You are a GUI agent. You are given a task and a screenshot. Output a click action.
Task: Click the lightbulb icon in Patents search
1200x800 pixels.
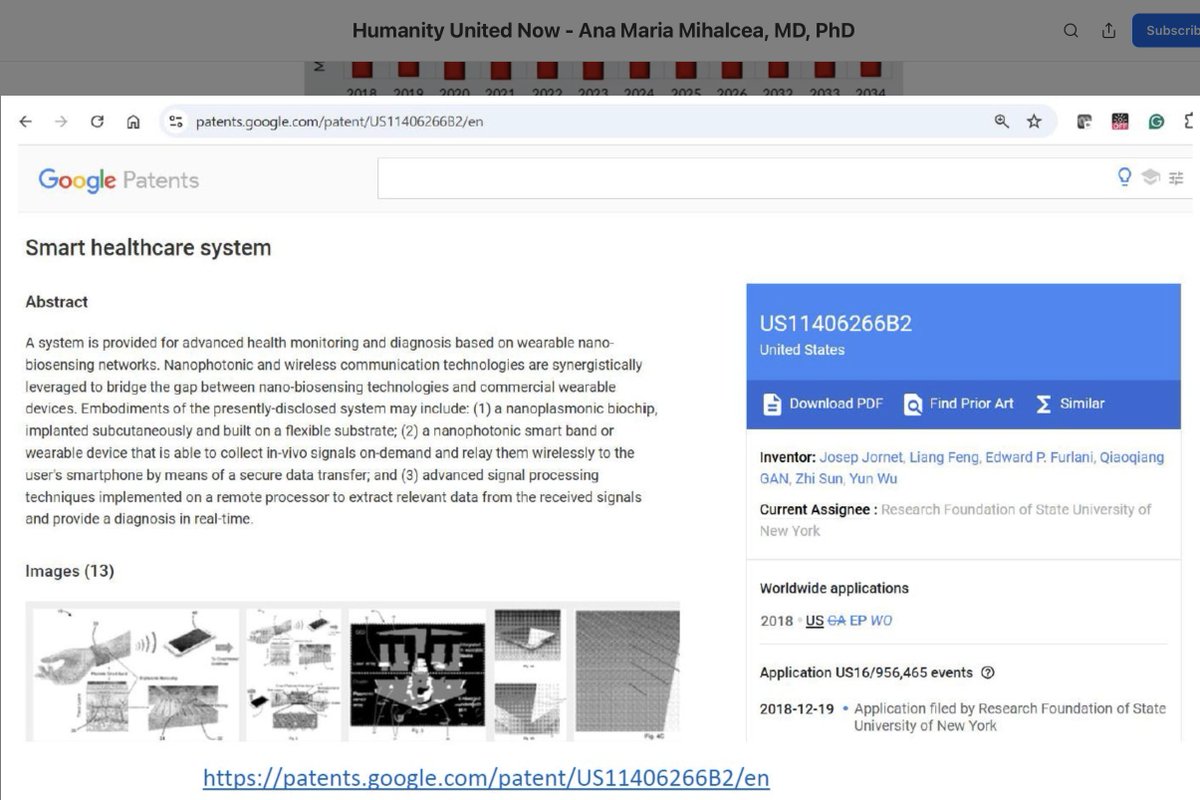1125,177
